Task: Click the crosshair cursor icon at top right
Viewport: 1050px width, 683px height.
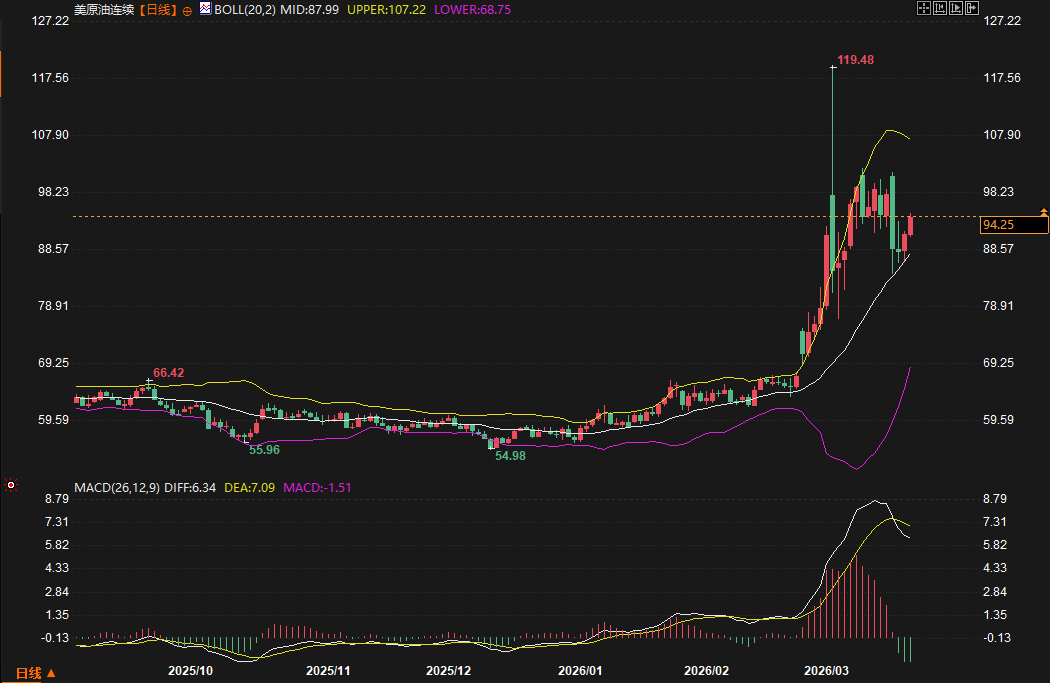Action: (923, 8)
